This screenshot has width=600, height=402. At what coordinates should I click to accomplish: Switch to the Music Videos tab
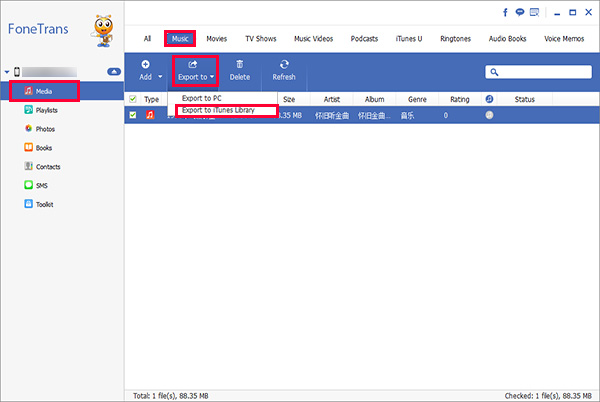coord(313,39)
